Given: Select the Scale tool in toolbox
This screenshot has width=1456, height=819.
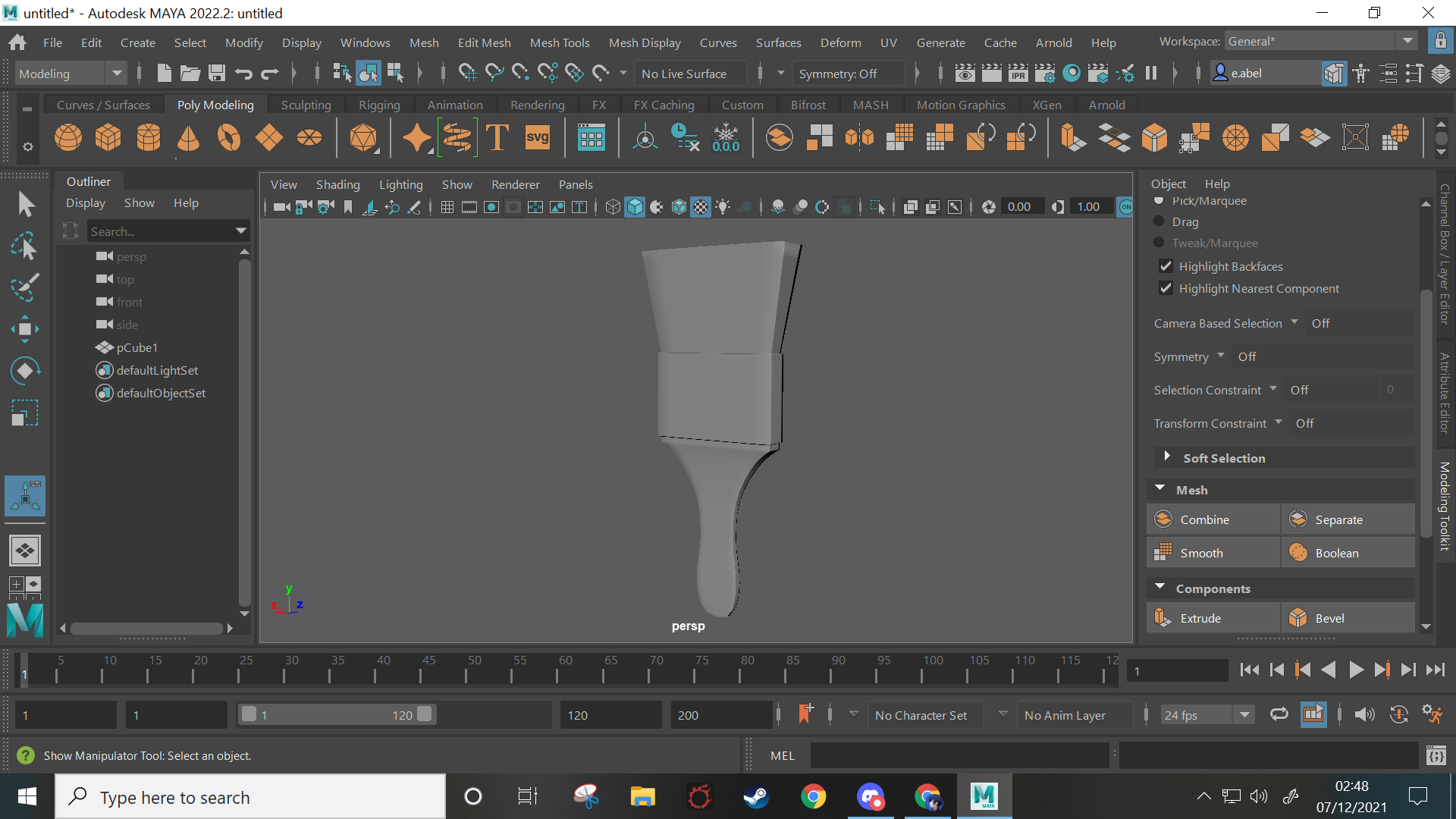Looking at the screenshot, I should pos(25,413).
